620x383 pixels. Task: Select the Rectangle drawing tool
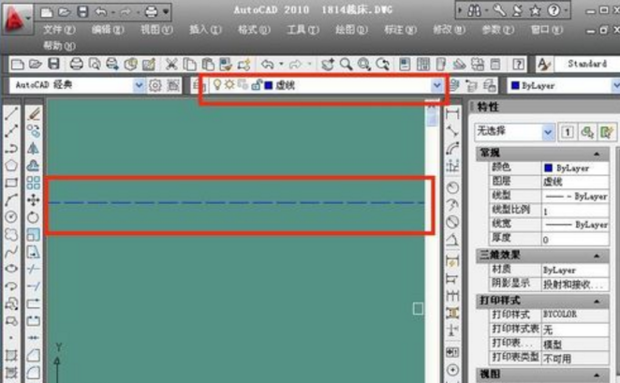click(11, 183)
